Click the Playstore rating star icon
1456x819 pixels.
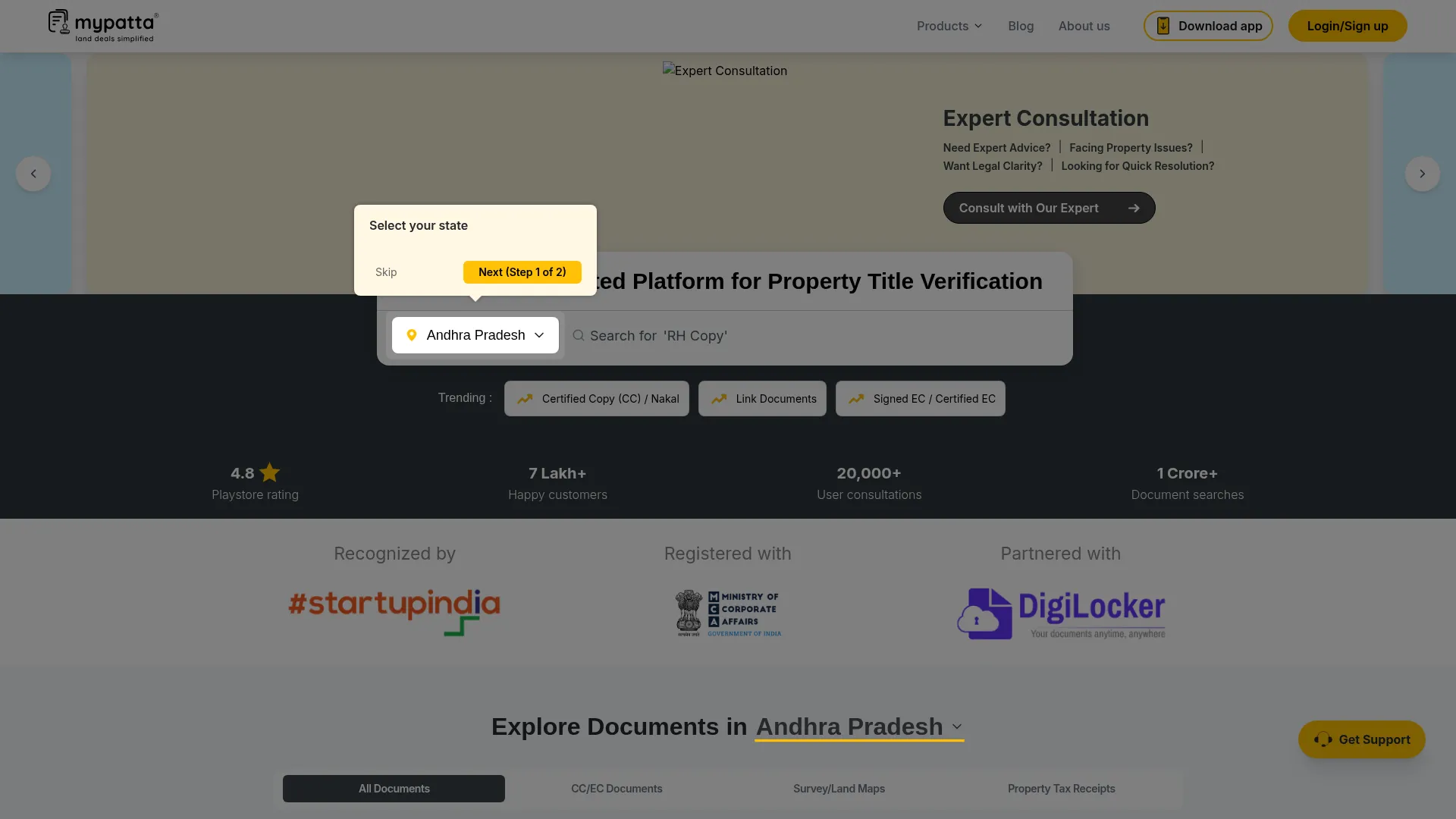(x=270, y=472)
